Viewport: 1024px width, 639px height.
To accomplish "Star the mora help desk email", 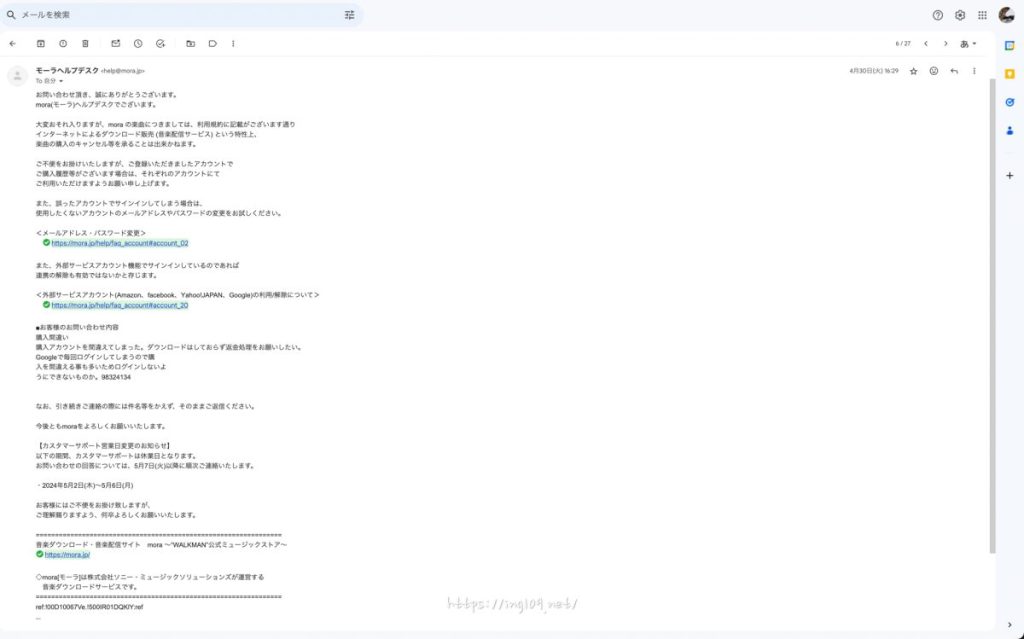I will (x=913, y=71).
